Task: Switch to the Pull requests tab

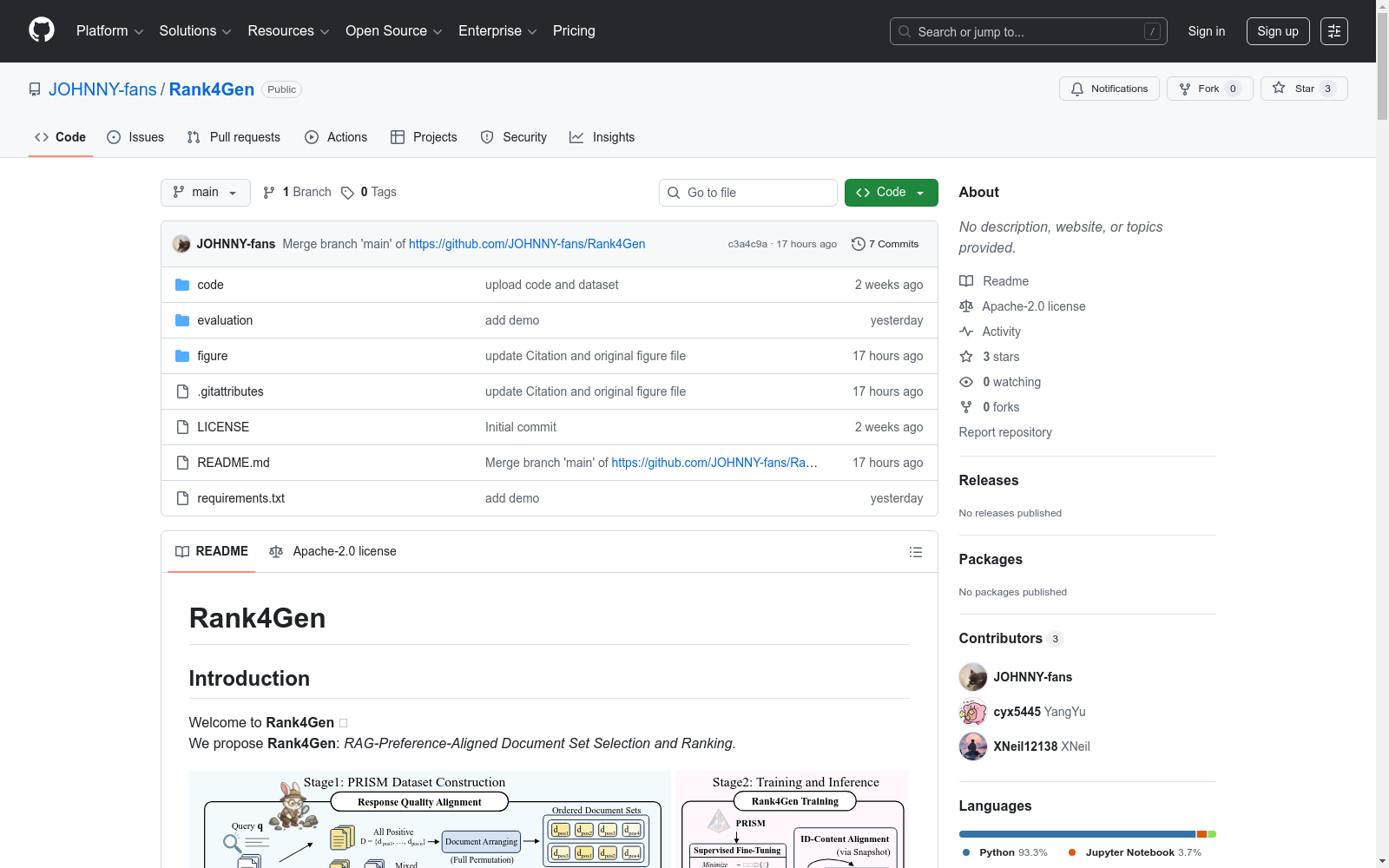Action: pyautogui.click(x=234, y=137)
